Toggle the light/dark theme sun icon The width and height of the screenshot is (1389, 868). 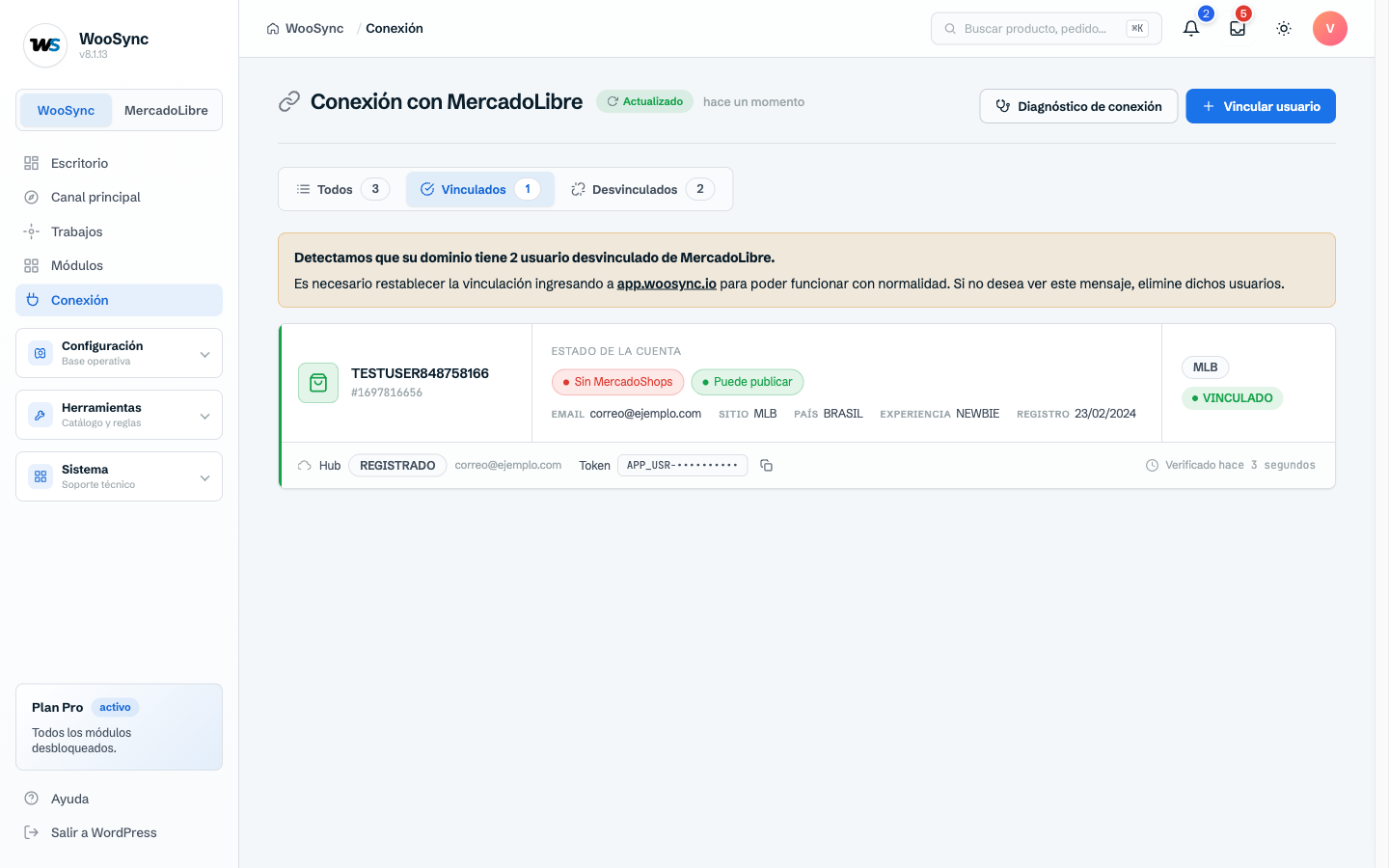pyautogui.click(x=1284, y=29)
